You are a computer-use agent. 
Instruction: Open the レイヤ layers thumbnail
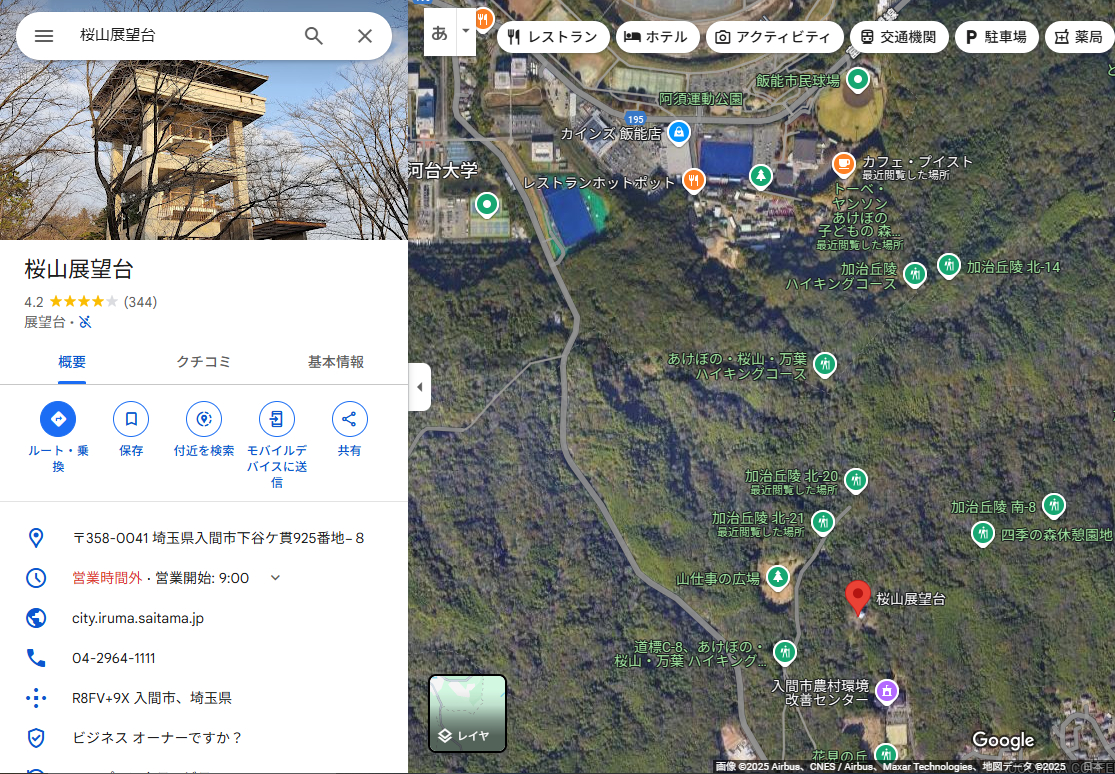[x=467, y=713]
